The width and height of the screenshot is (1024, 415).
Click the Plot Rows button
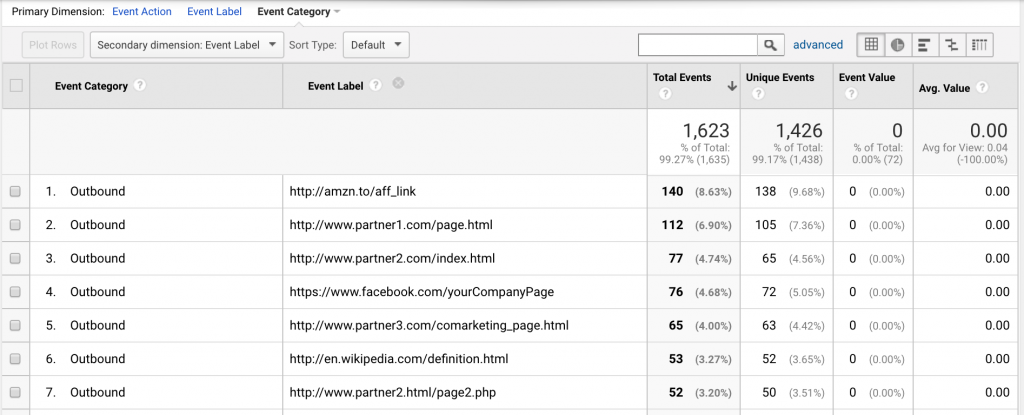[53, 45]
